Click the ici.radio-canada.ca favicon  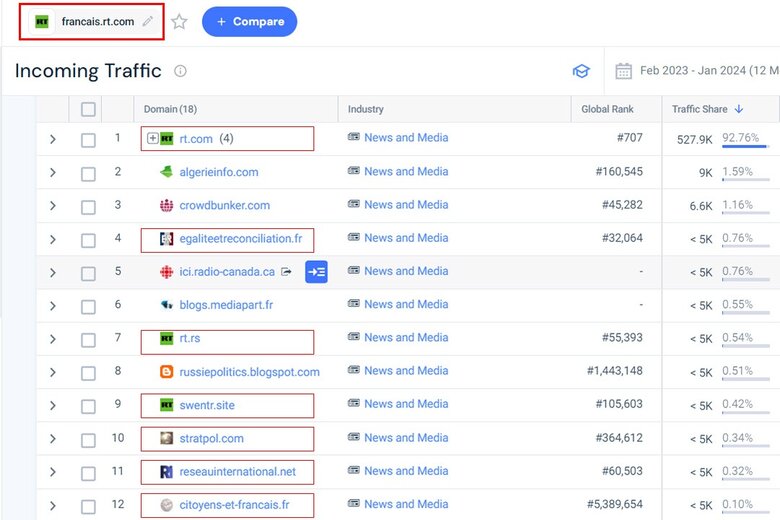click(x=167, y=272)
